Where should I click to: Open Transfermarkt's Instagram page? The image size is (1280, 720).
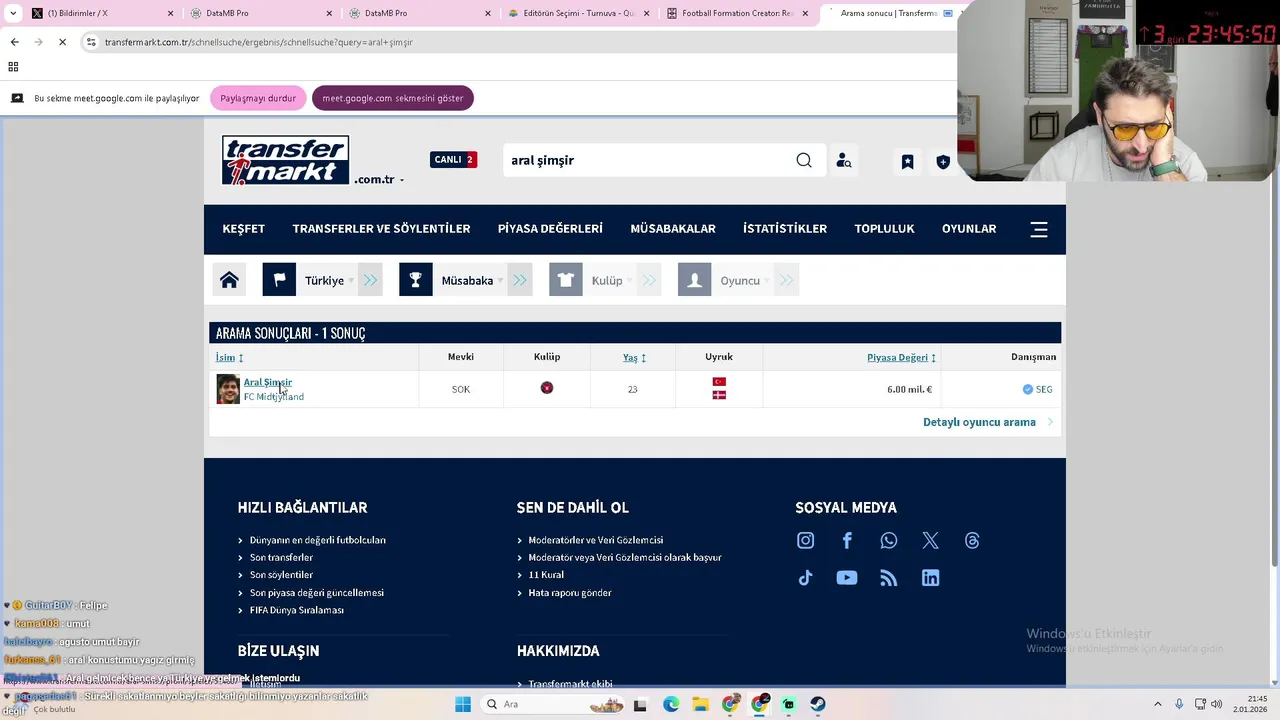coord(805,540)
